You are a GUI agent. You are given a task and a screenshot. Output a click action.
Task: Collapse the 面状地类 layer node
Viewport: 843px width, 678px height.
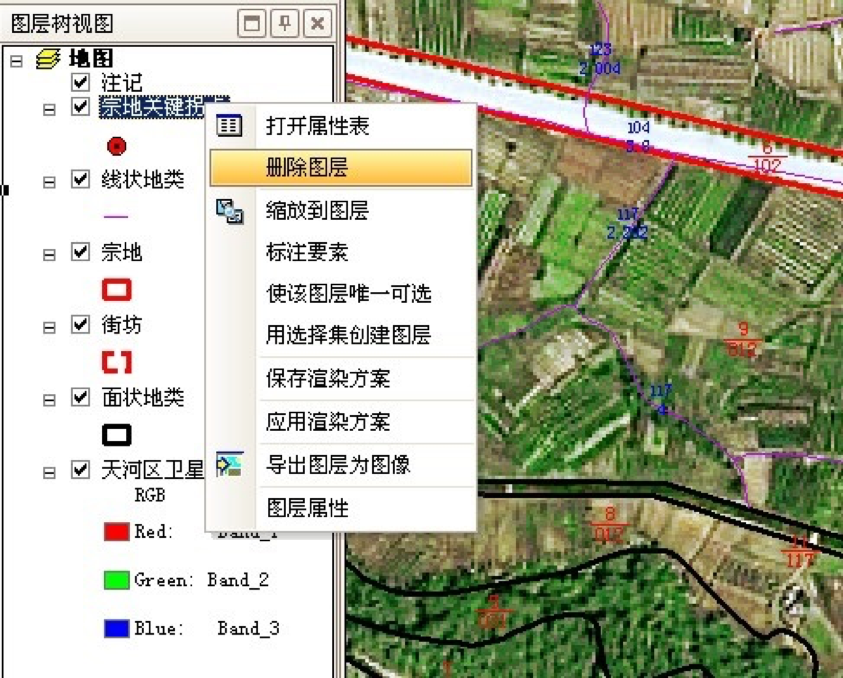(49, 400)
